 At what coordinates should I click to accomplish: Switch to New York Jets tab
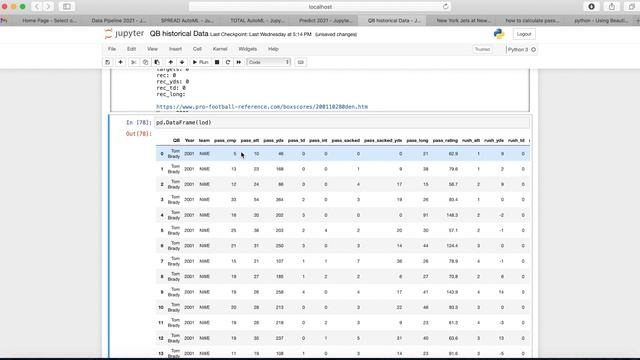coord(464,20)
